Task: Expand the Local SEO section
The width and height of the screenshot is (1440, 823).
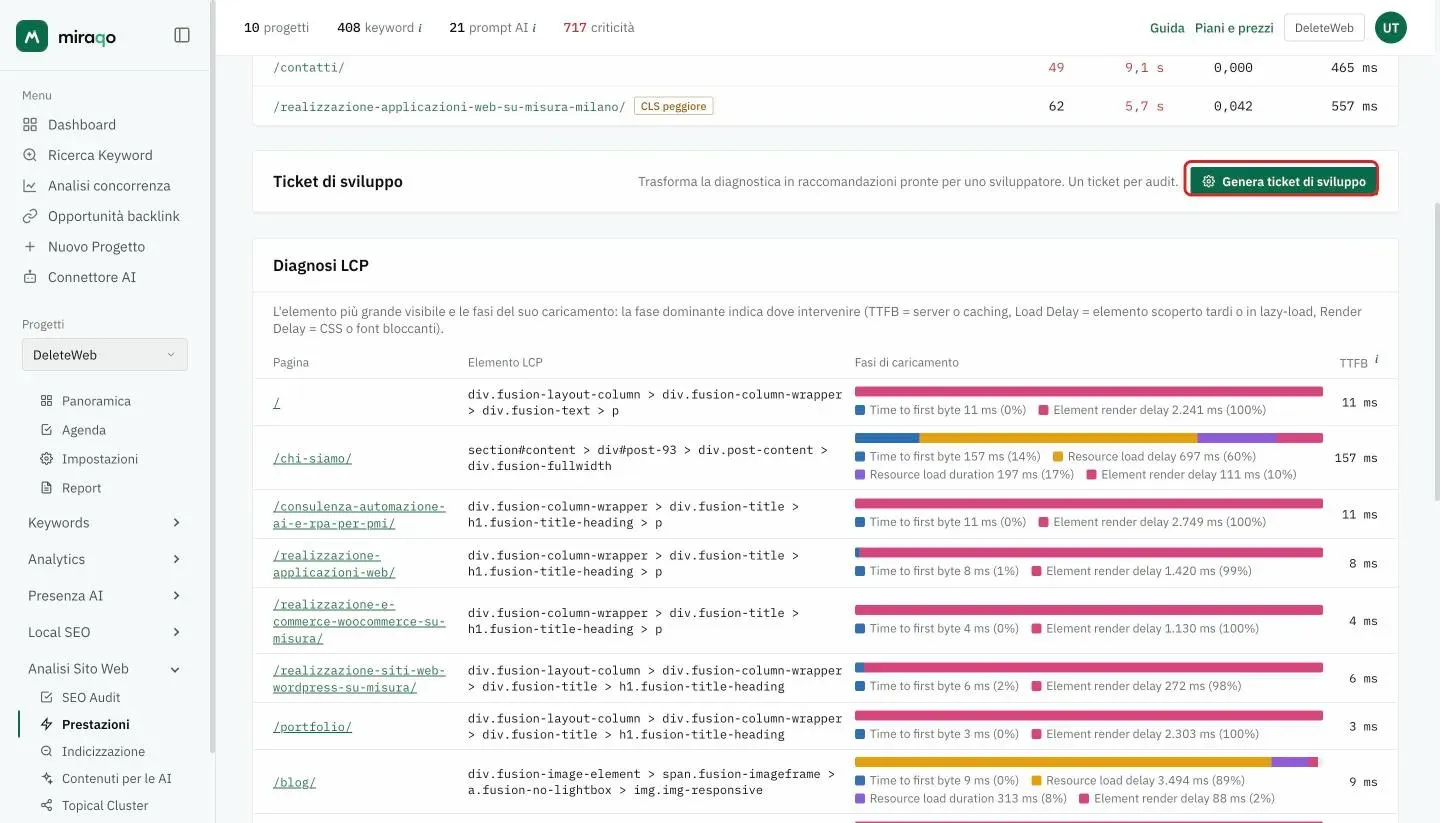Action: [x=104, y=632]
